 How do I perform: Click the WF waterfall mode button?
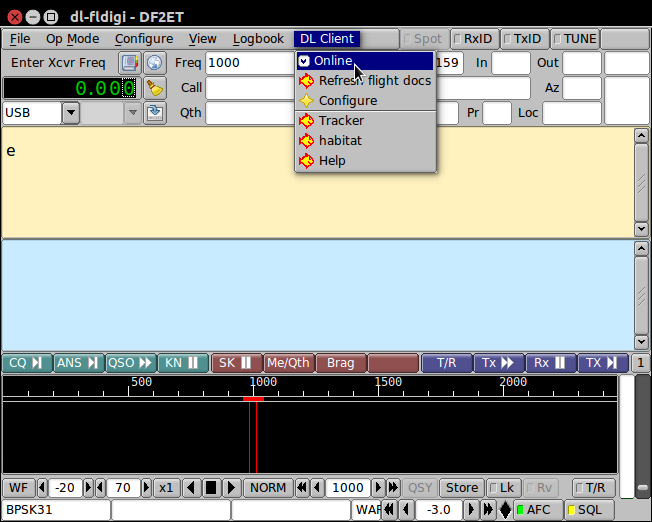point(18,487)
